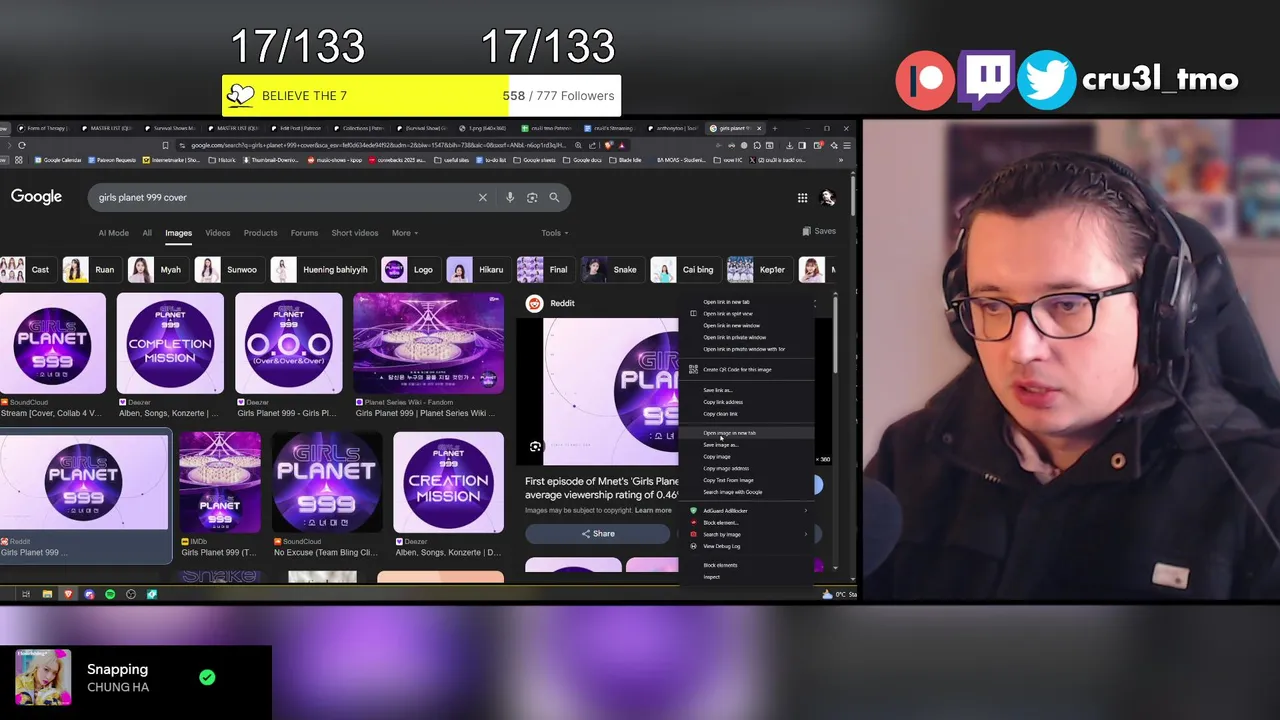Click the Reddit source icon in preview panel
1280x720 pixels.
coord(534,303)
